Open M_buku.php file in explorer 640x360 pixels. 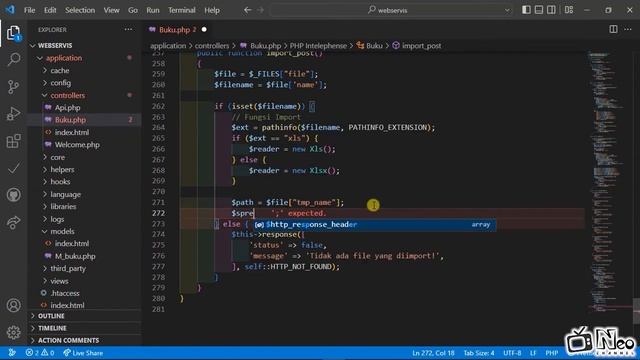coord(75,256)
